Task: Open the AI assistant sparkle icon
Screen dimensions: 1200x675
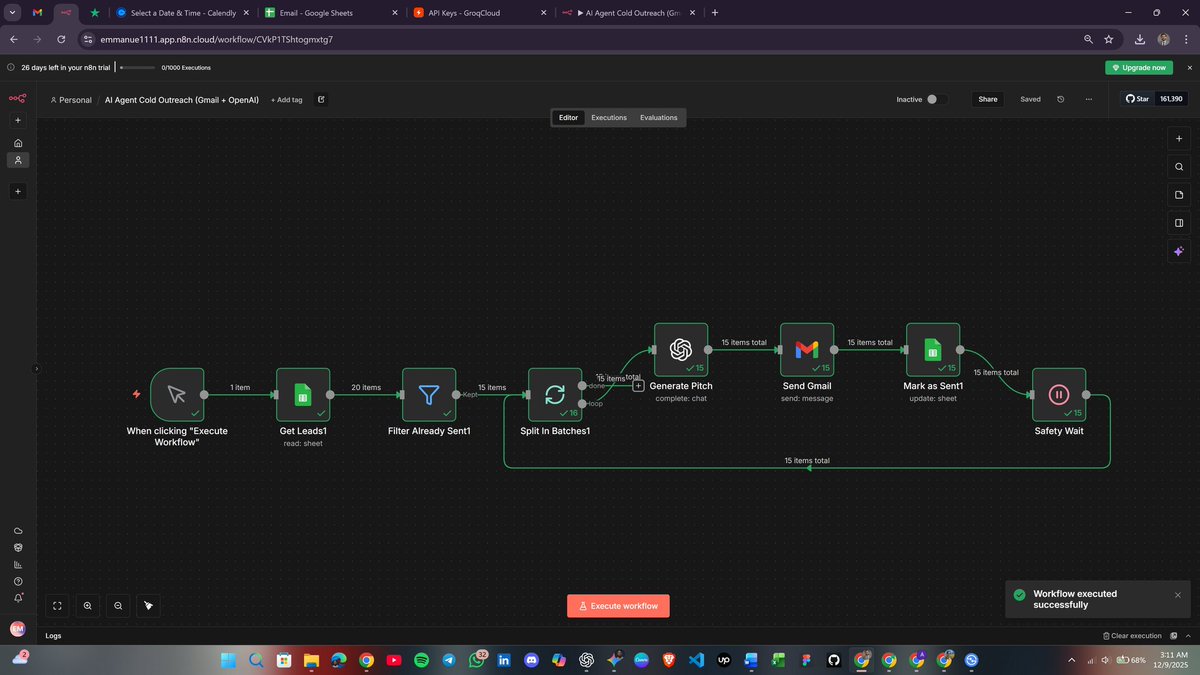Action: (x=1179, y=251)
